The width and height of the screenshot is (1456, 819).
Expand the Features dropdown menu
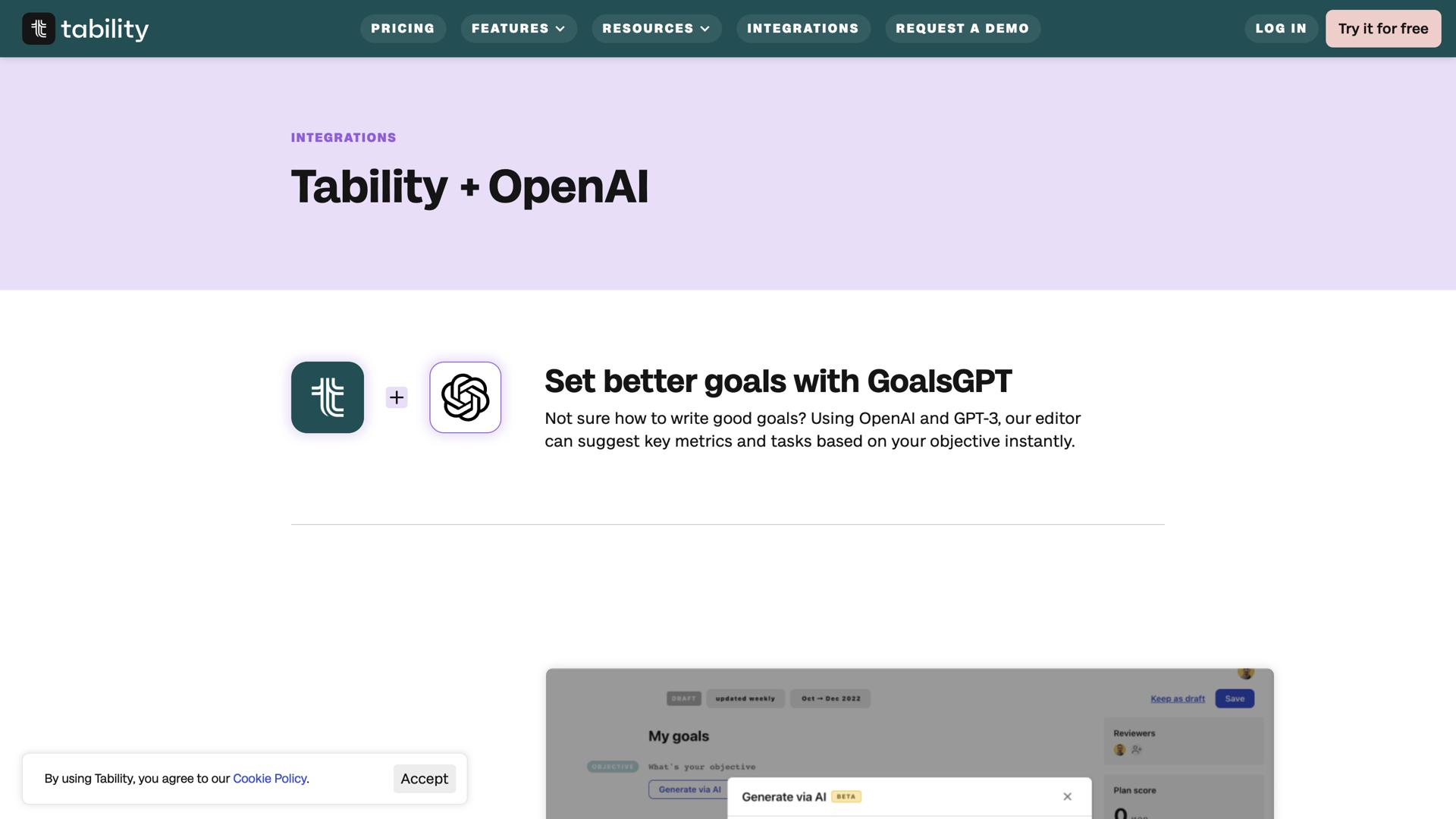[x=519, y=29]
